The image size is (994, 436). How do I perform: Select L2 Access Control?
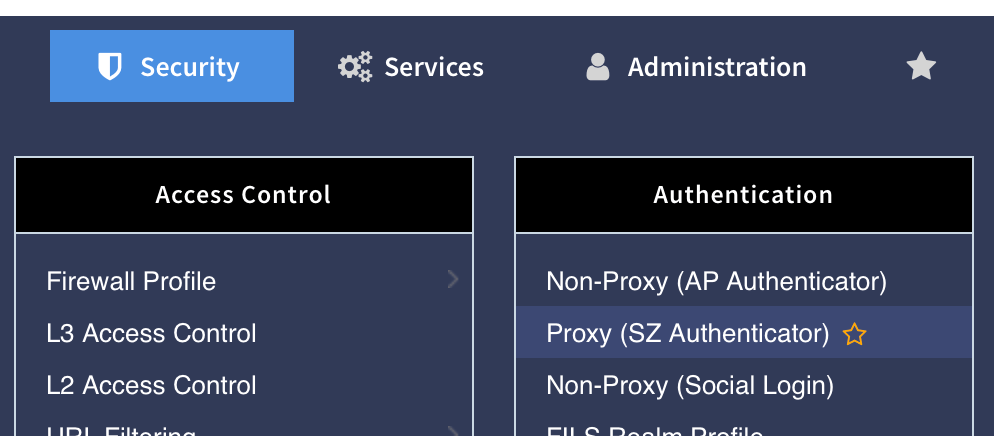[x=151, y=386]
